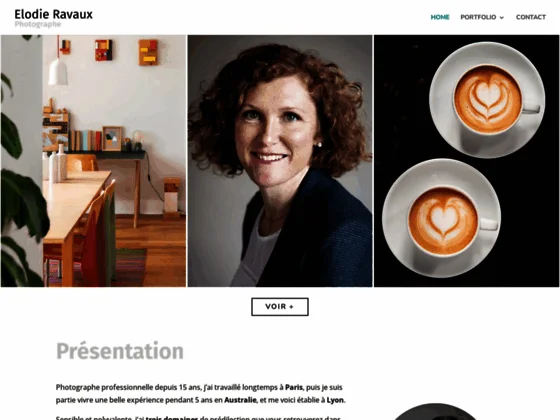Click the dark circular image at bottom

coord(435,412)
